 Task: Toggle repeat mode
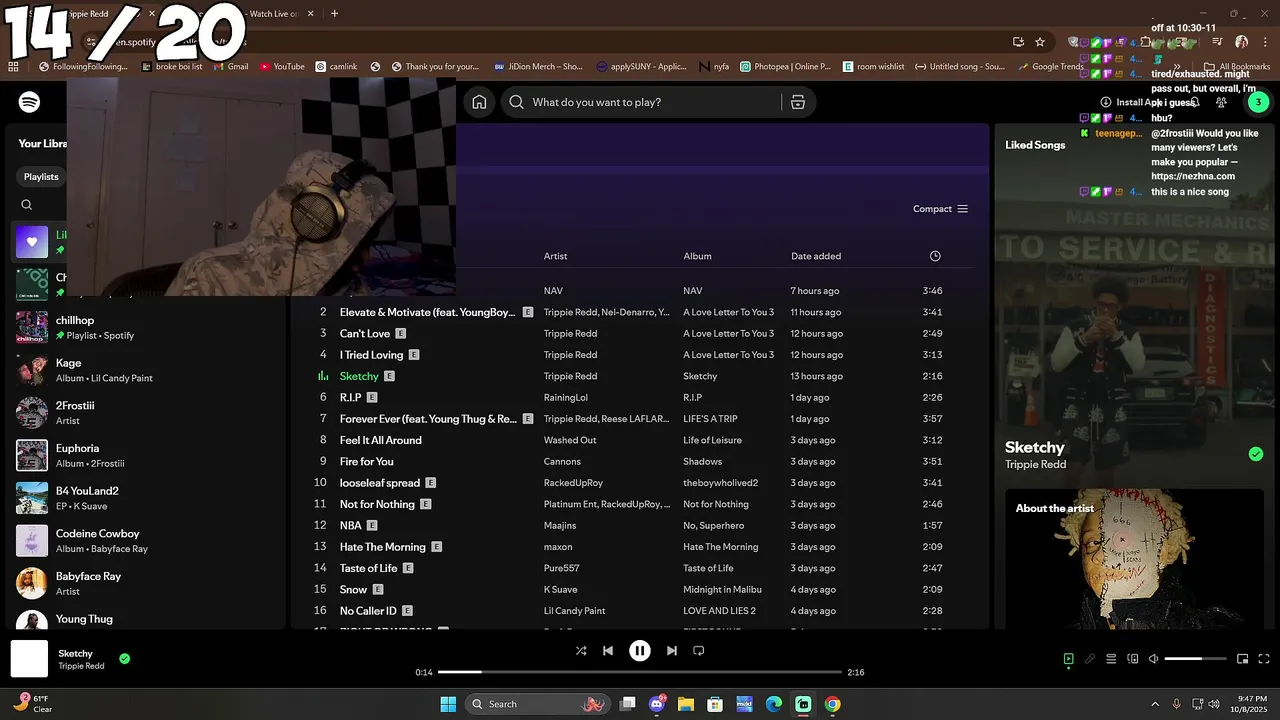[x=699, y=650]
